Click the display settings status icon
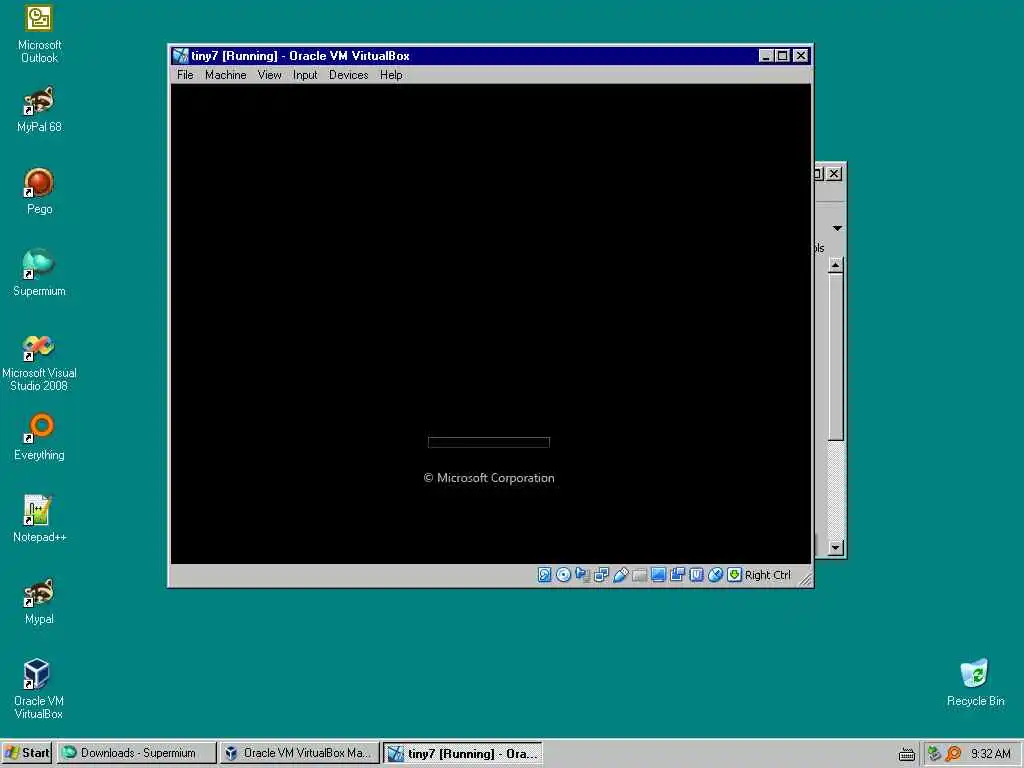1024x768 pixels. [x=658, y=575]
